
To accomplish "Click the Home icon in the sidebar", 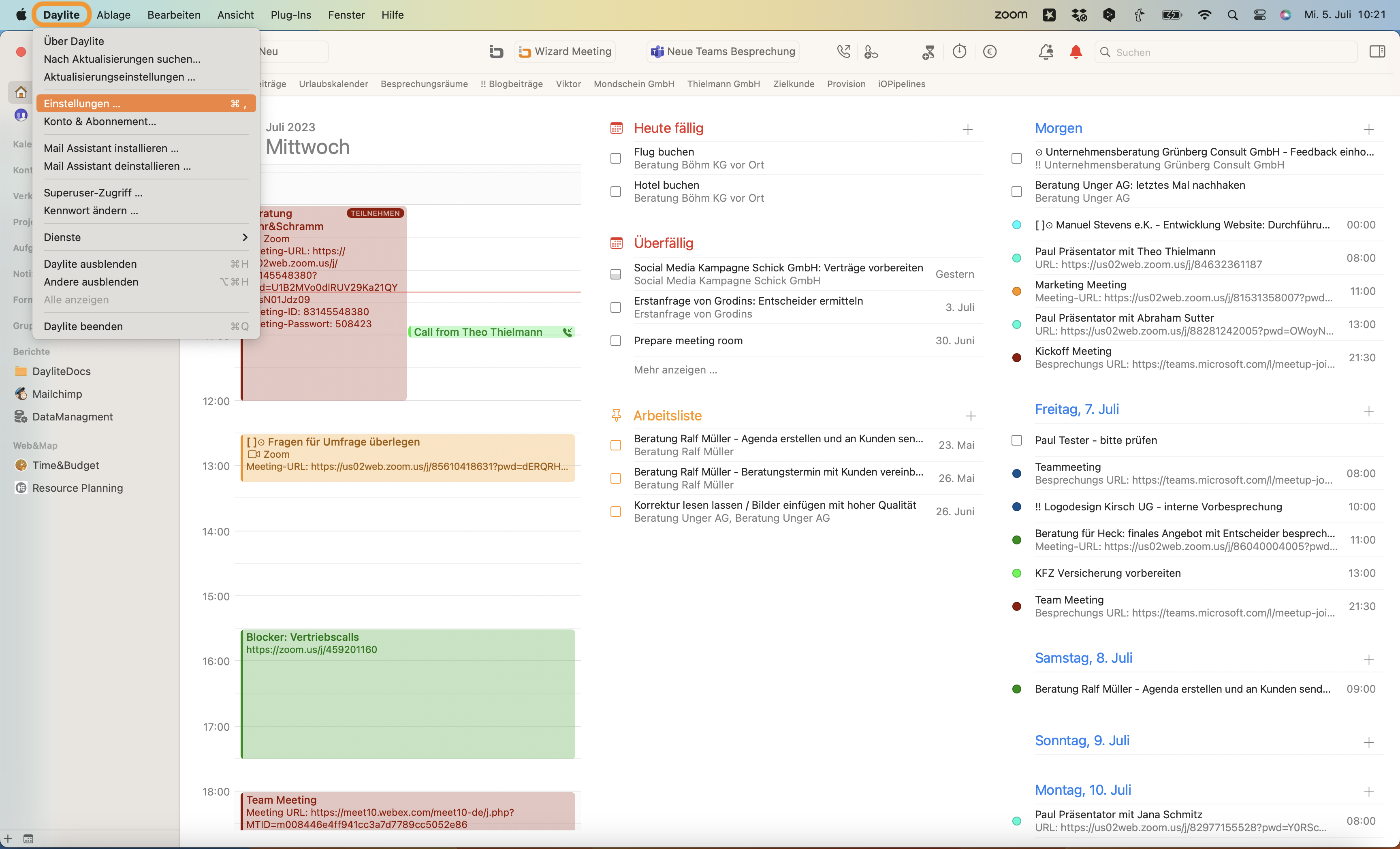I will point(21,92).
